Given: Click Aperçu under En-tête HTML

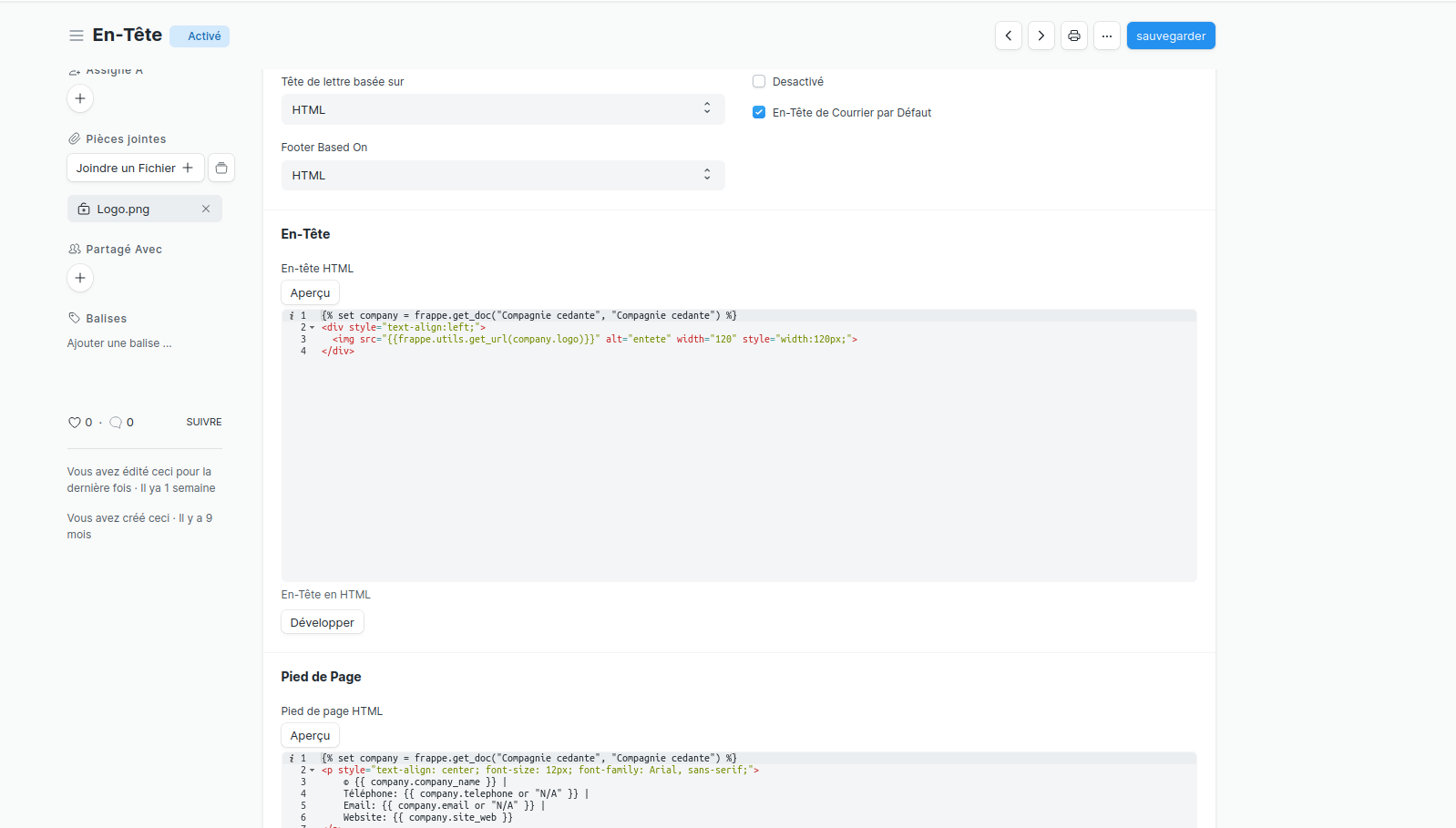Looking at the screenshot, I should tap(310, 292).
